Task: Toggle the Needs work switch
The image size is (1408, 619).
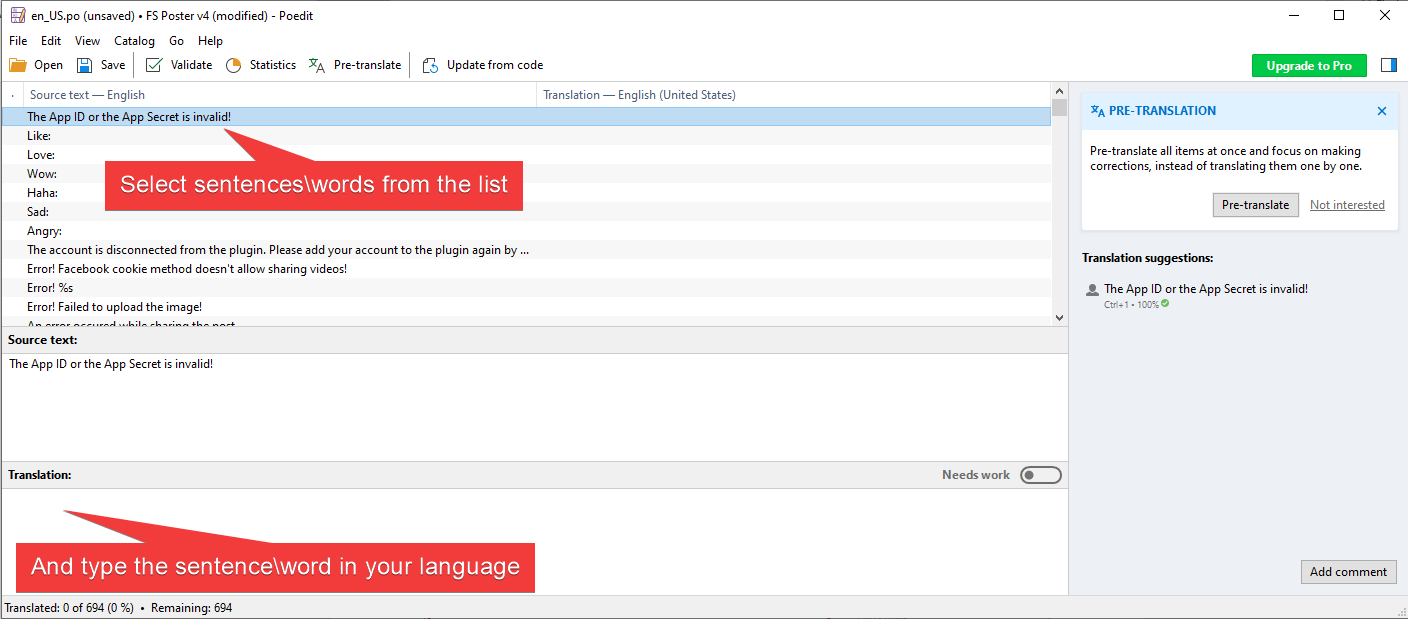Action: [x=1040, y=475]
